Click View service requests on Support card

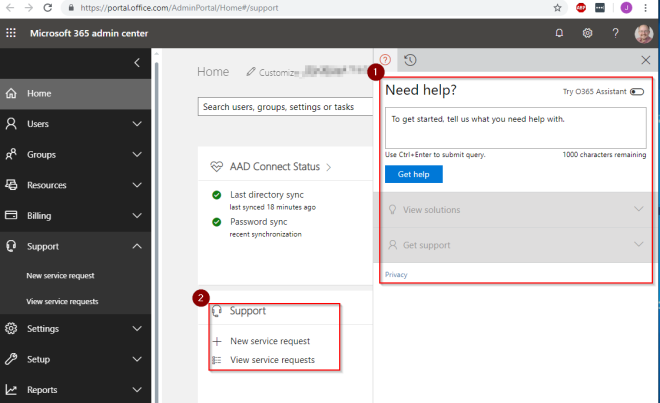272,360
